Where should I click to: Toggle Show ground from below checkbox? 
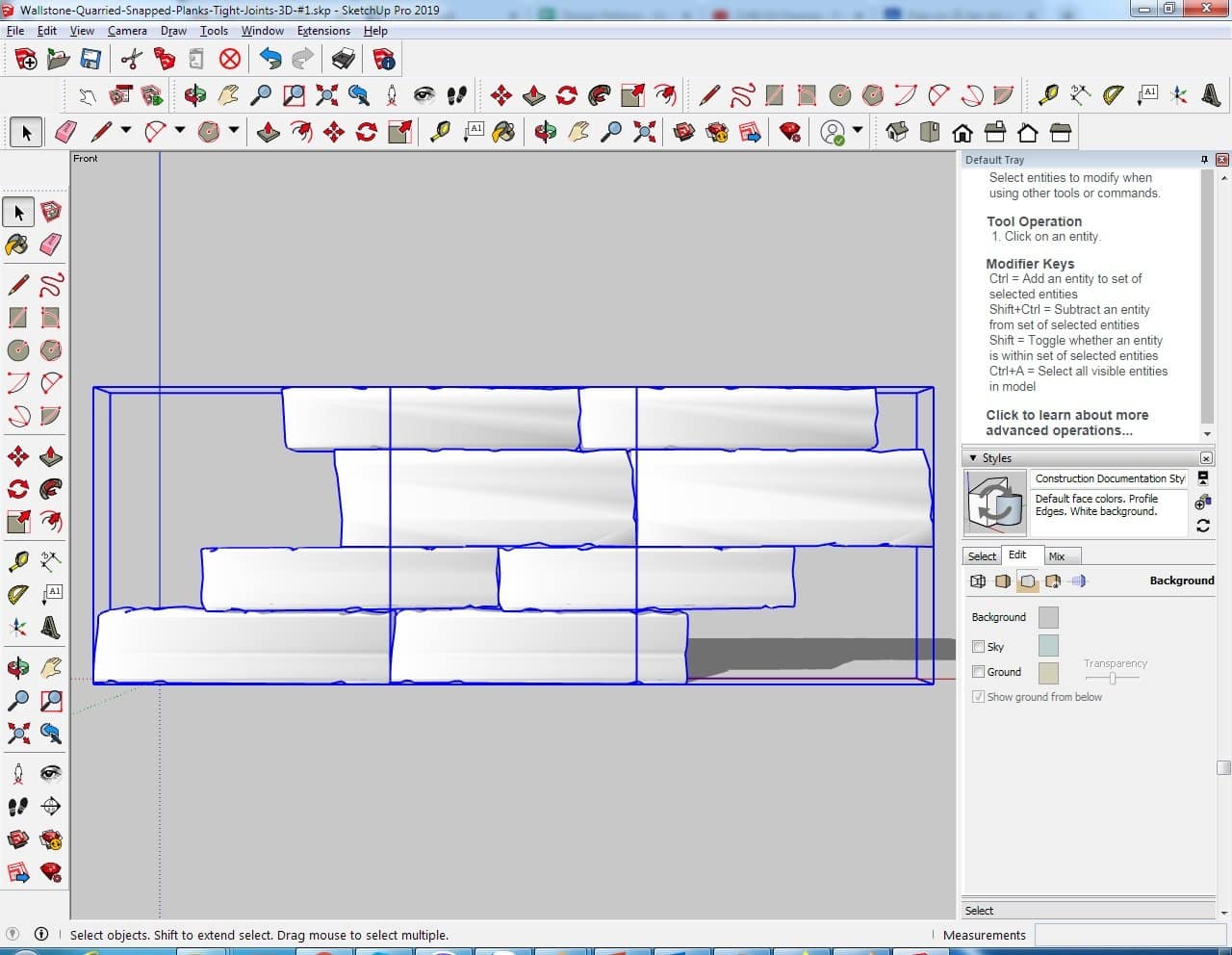tap(978, 697)
